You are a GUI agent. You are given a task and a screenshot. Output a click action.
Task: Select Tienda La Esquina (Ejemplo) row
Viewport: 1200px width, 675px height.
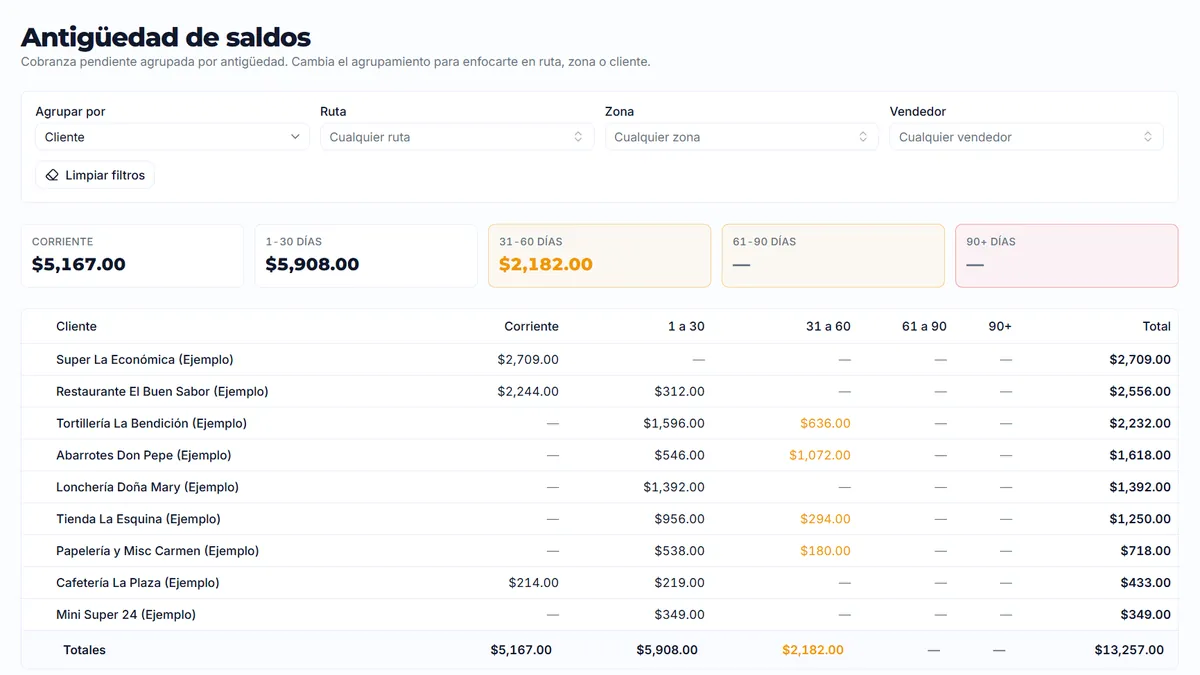click(x=600, y=520)
